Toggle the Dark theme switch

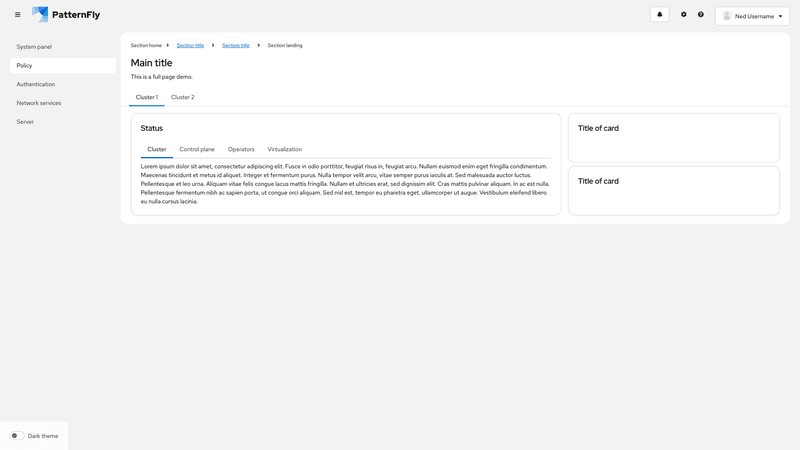(17, 436)
